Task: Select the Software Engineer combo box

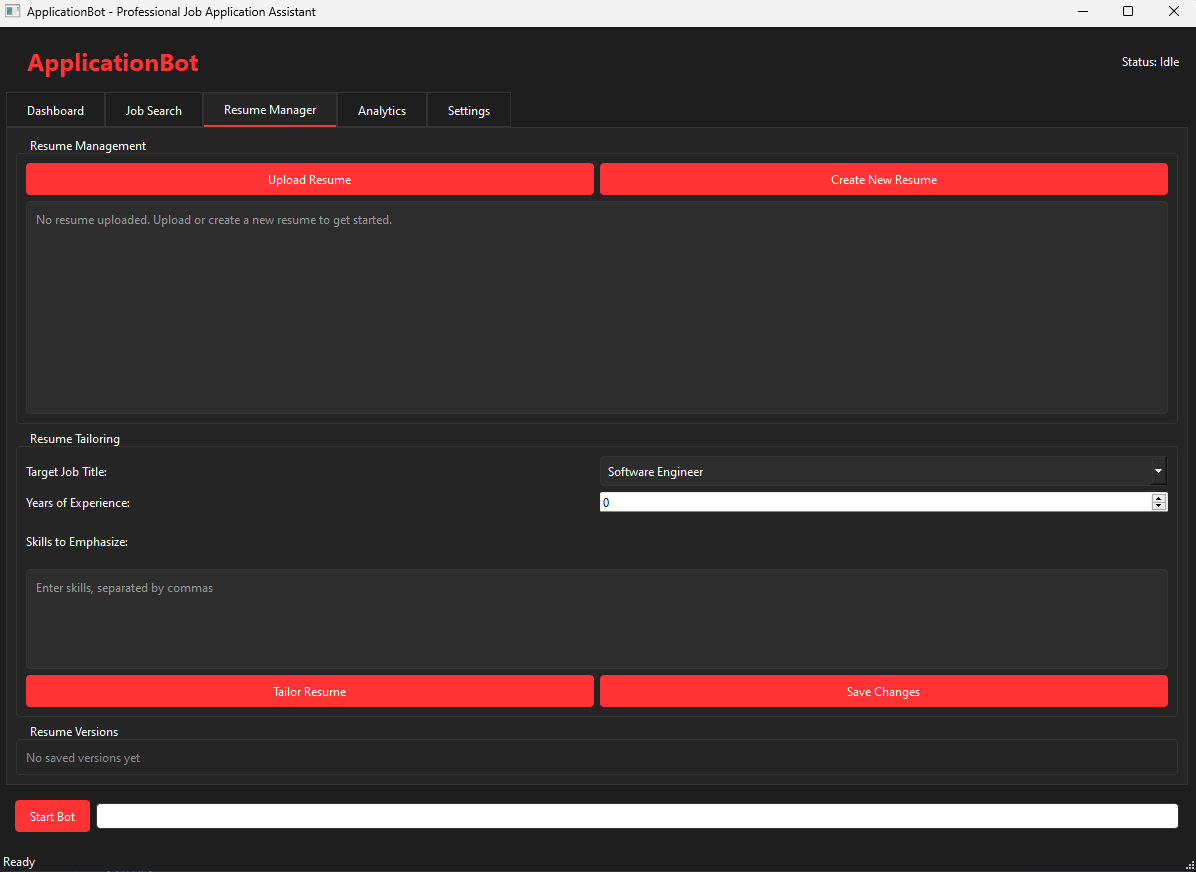Action: click(883, 471)
